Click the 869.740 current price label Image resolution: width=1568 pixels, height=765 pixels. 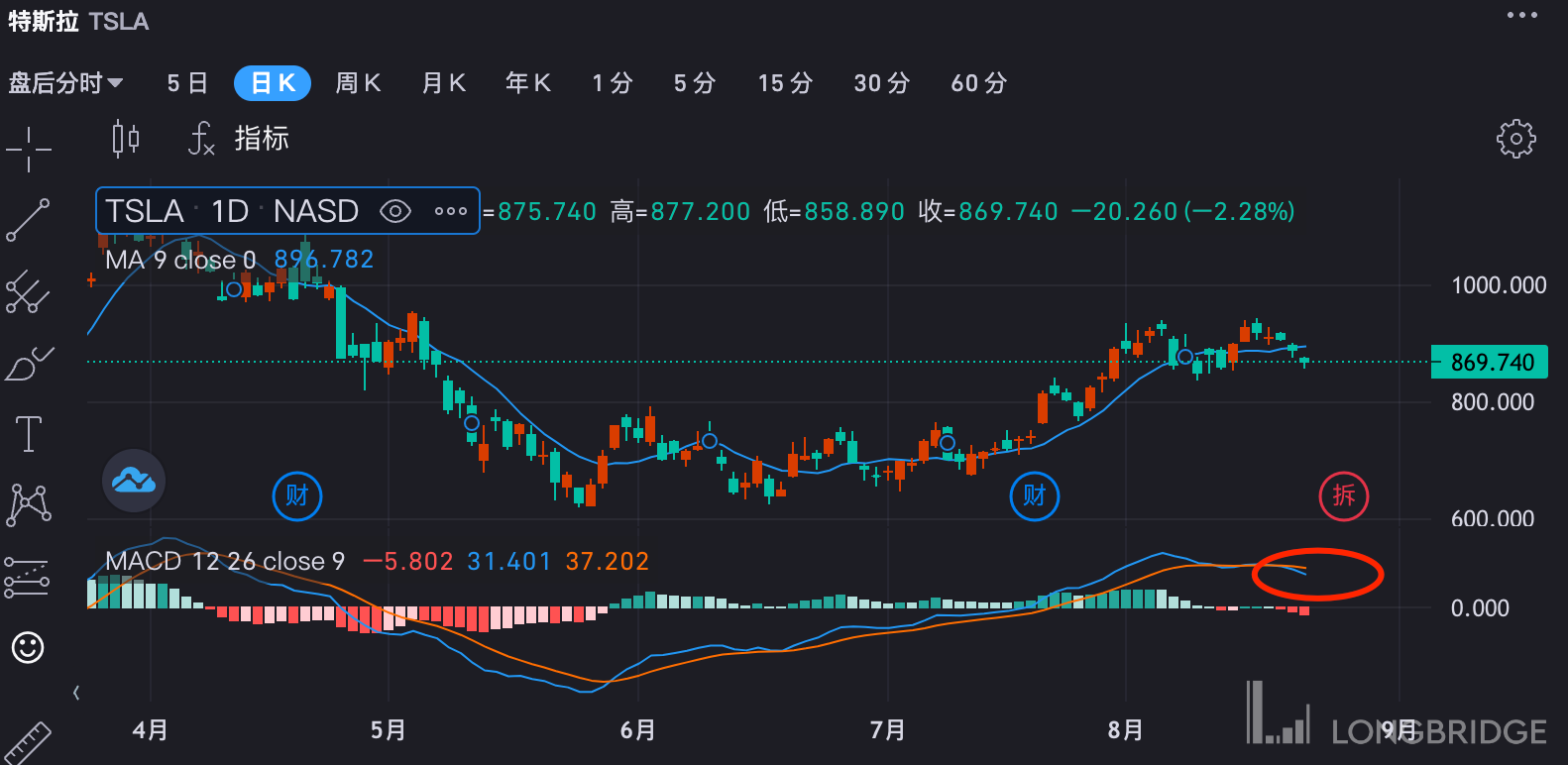point(1490,363)
